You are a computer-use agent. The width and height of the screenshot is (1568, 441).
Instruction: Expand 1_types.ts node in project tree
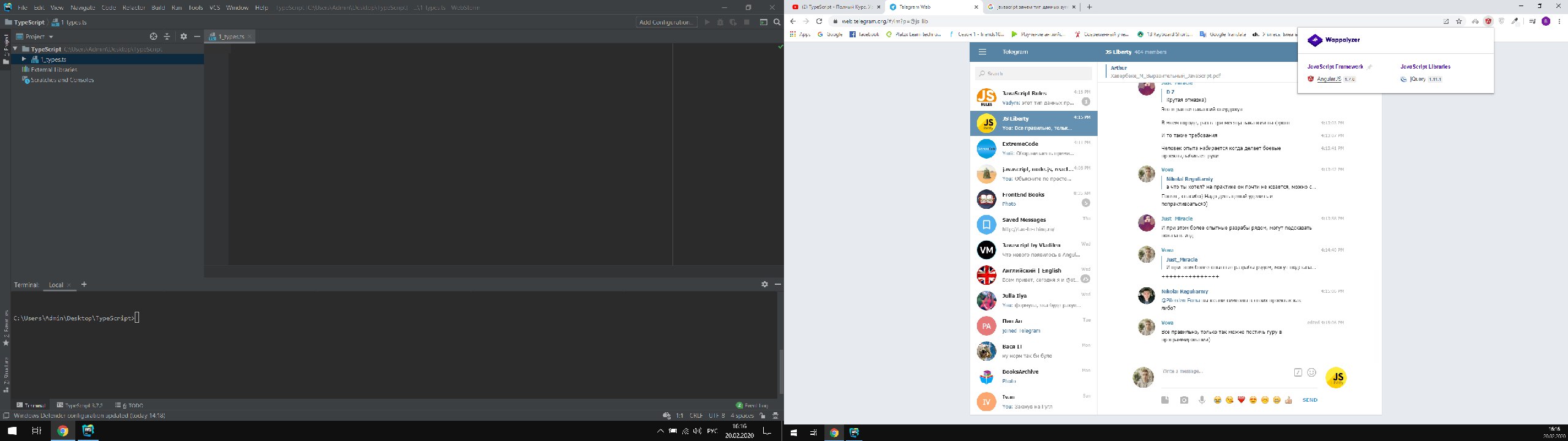24,59
